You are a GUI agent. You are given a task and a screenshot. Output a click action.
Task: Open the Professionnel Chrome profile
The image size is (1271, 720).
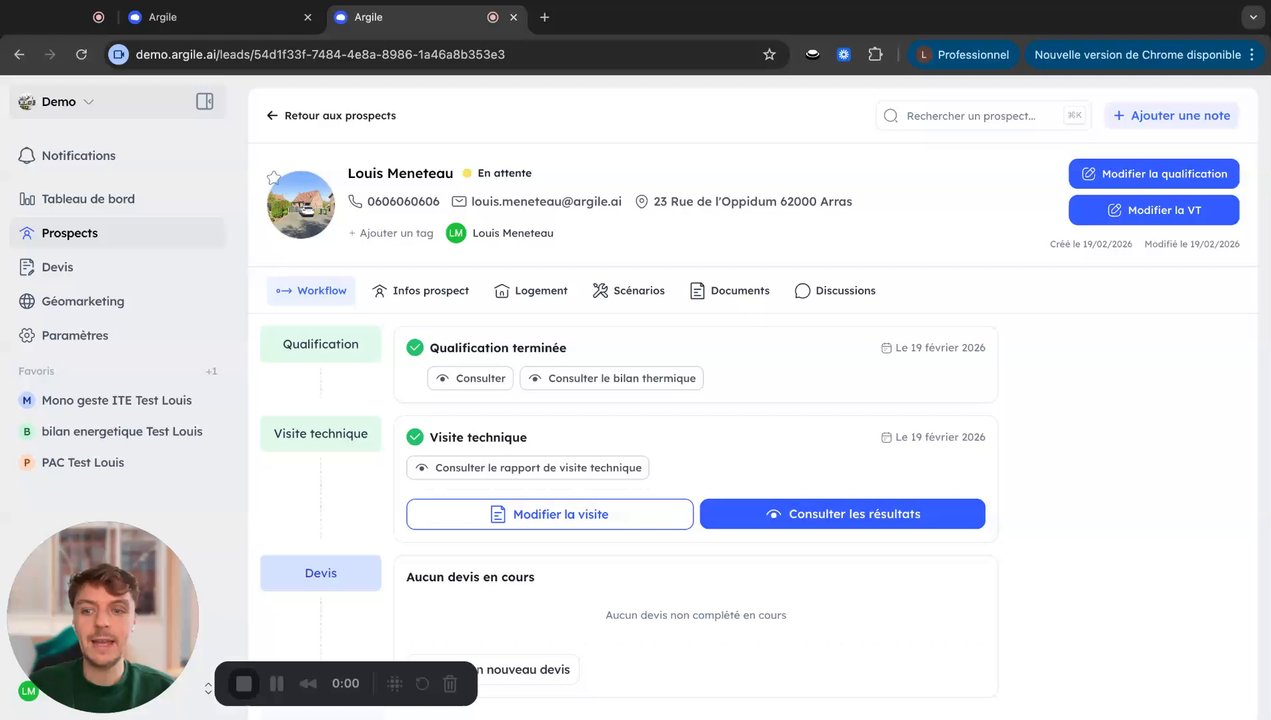click(x=964, y=54)
